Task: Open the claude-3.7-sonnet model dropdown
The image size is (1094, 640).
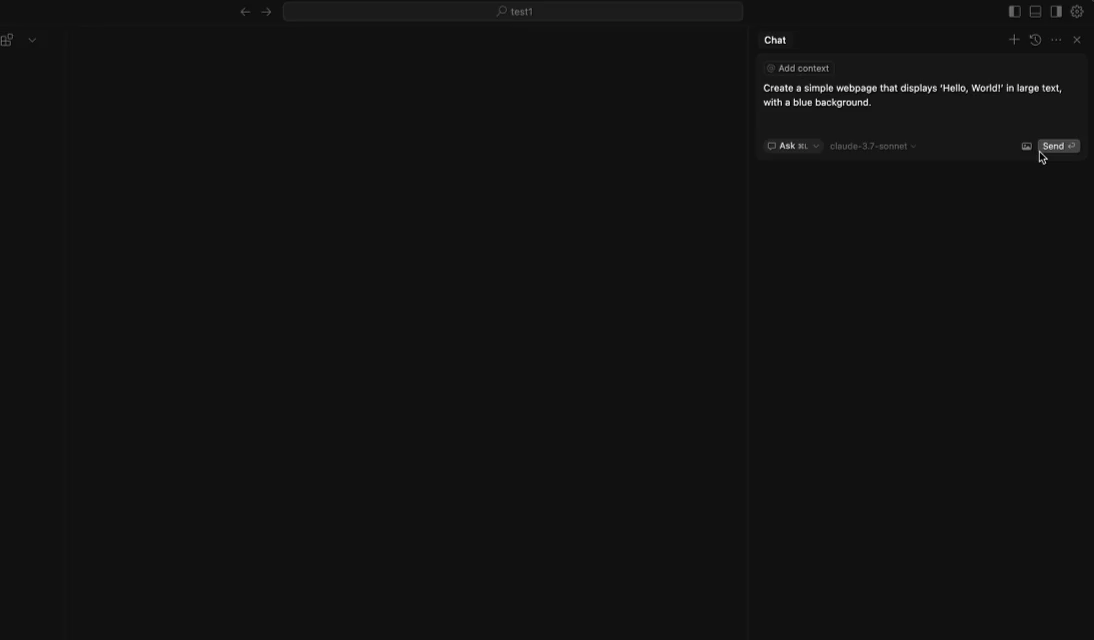Action: (873, 146)
